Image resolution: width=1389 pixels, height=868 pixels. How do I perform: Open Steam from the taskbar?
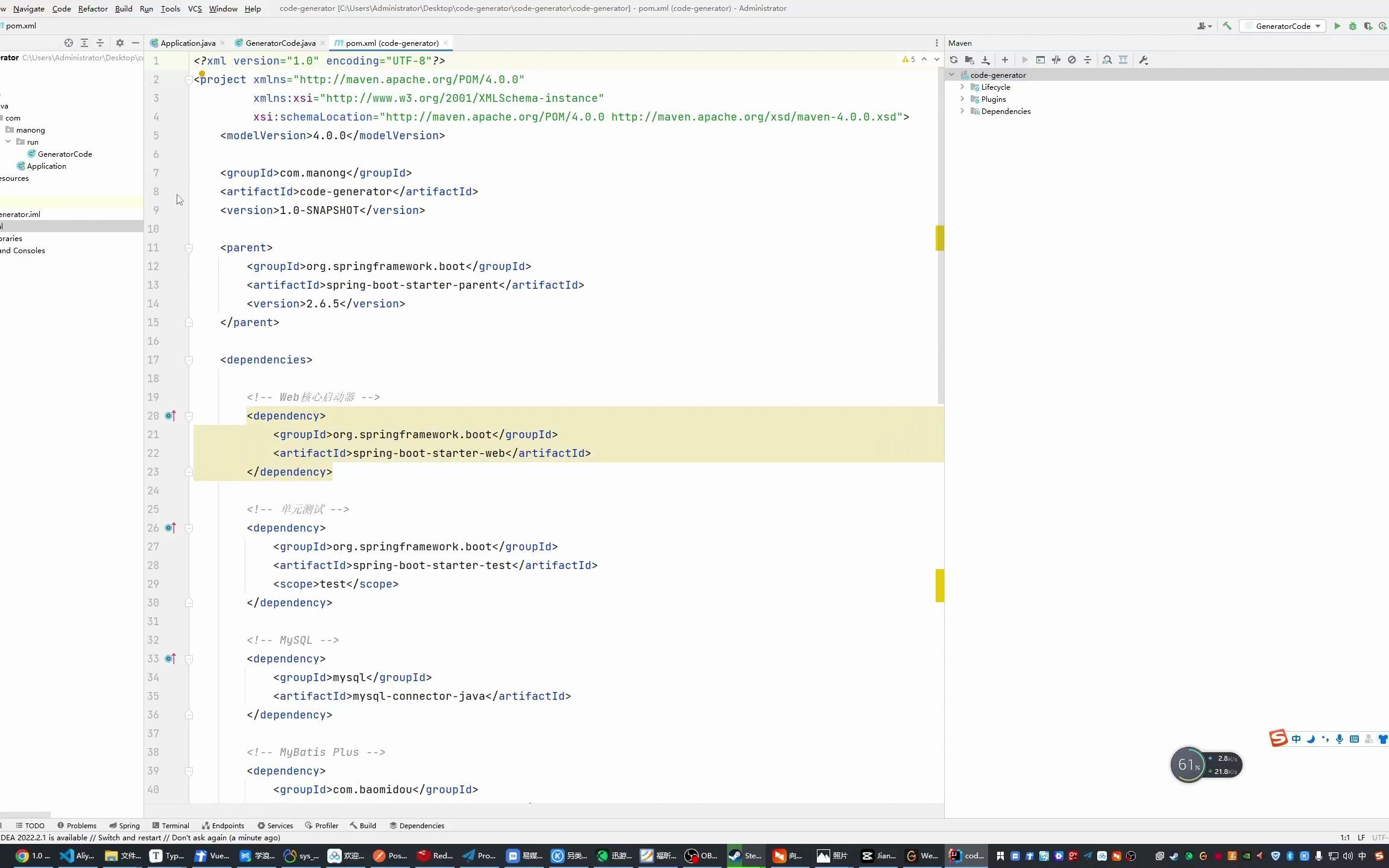pos(745,855)
